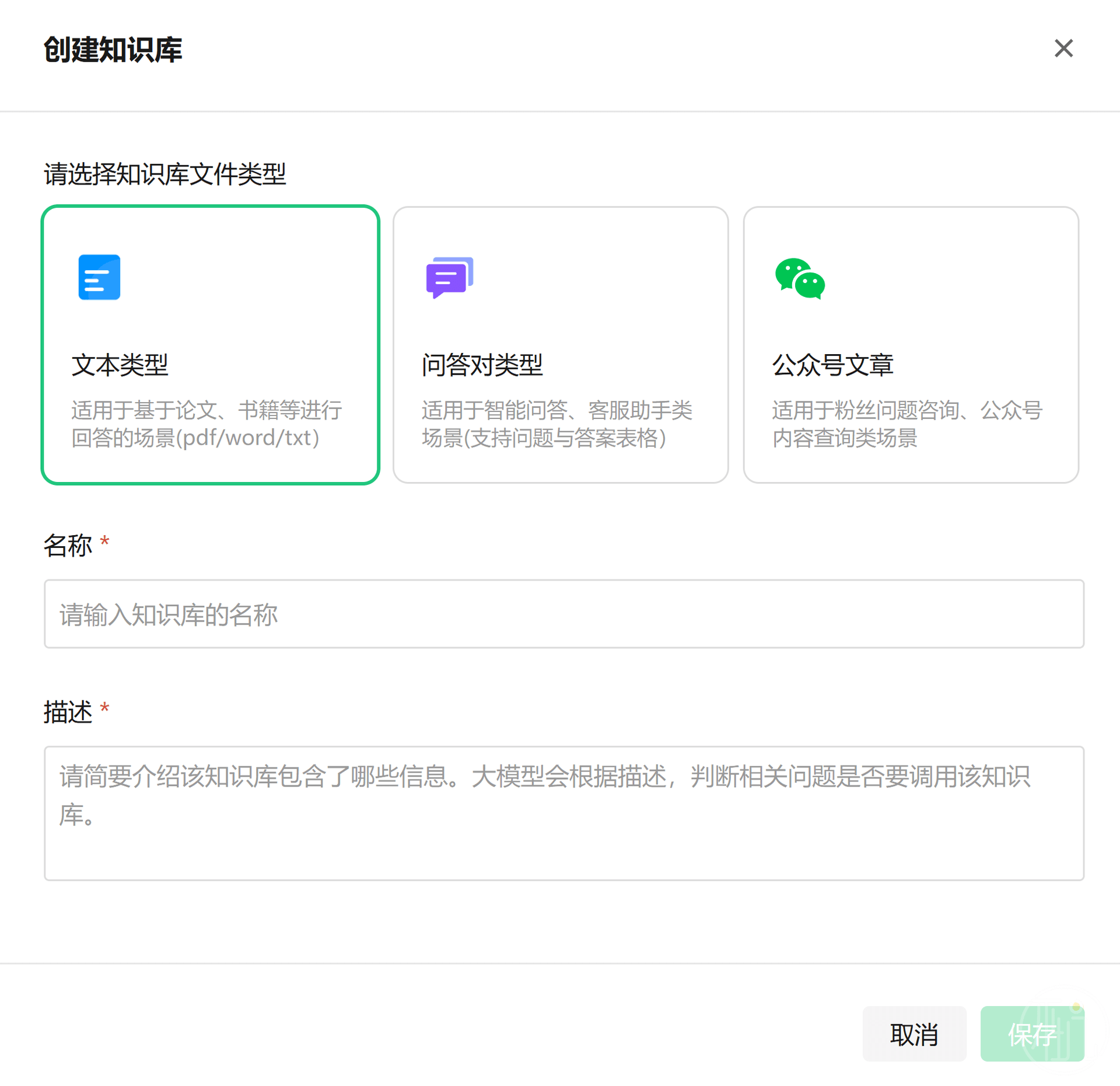Select the 公众号文章 card title
1120x1086 pixels.
tap(832, 365)
